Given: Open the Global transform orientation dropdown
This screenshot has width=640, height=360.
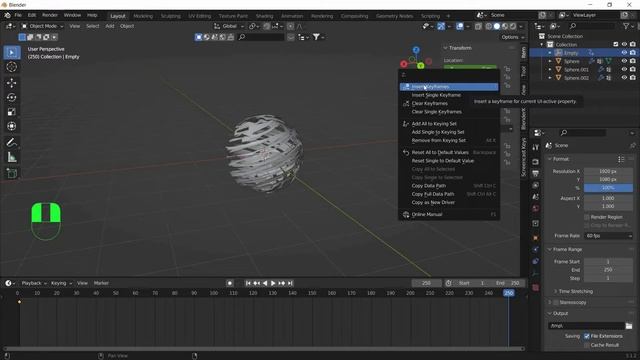Looking at the screenshot, I should pos(229,26).
